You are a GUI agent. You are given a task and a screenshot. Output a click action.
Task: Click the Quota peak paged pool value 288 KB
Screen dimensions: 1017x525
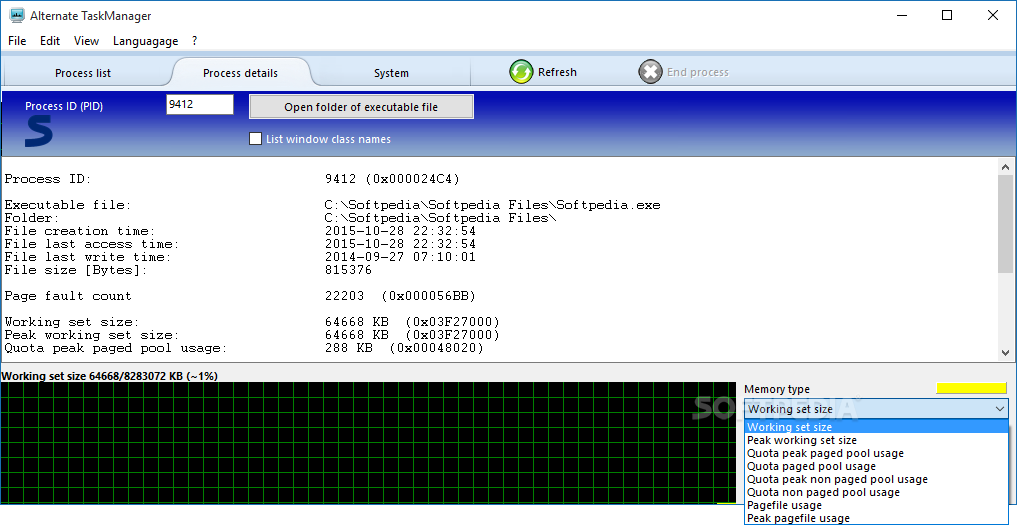point(404,348)
